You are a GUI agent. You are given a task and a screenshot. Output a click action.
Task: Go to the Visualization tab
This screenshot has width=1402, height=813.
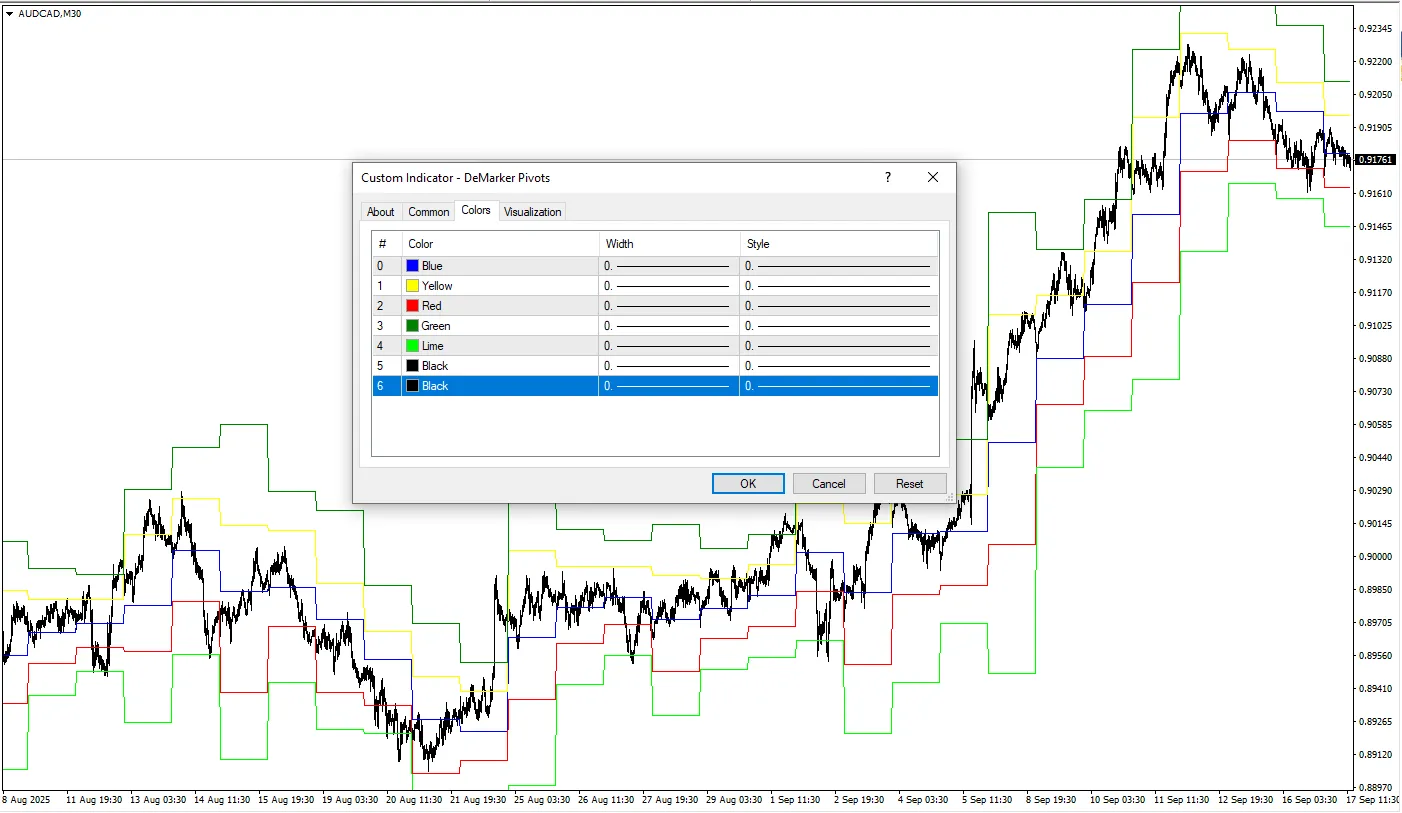click(532, 212)
